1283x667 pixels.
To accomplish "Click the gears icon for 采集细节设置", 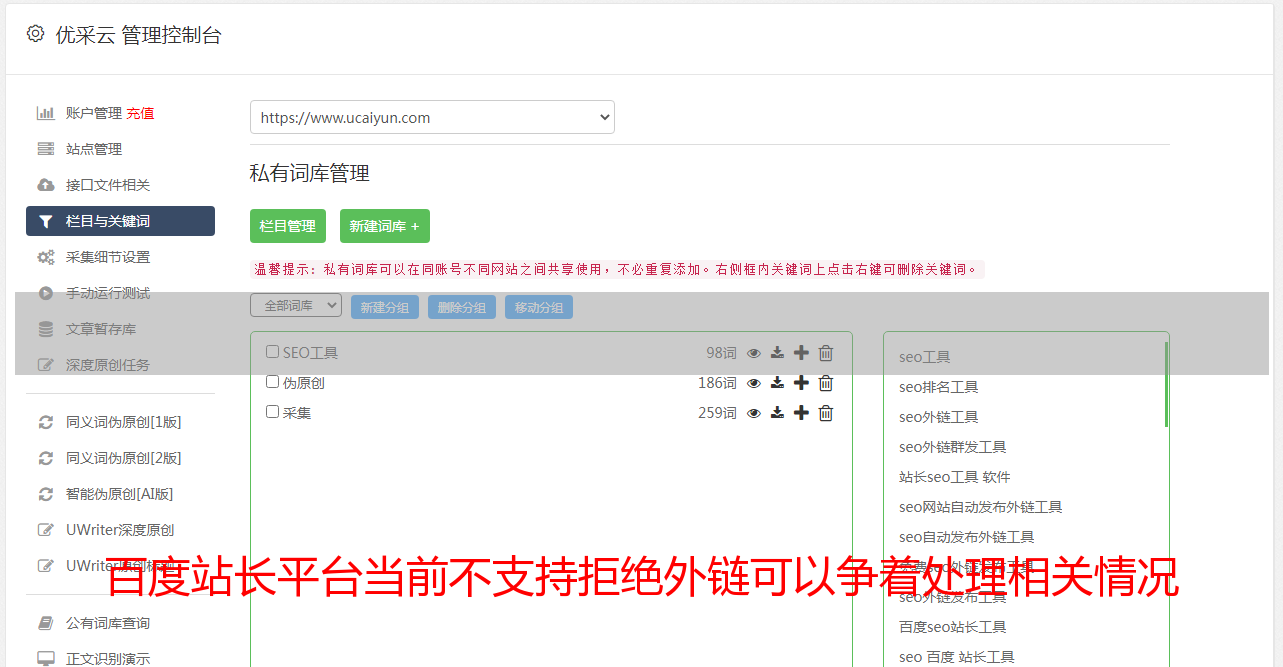I will point(46,257).
